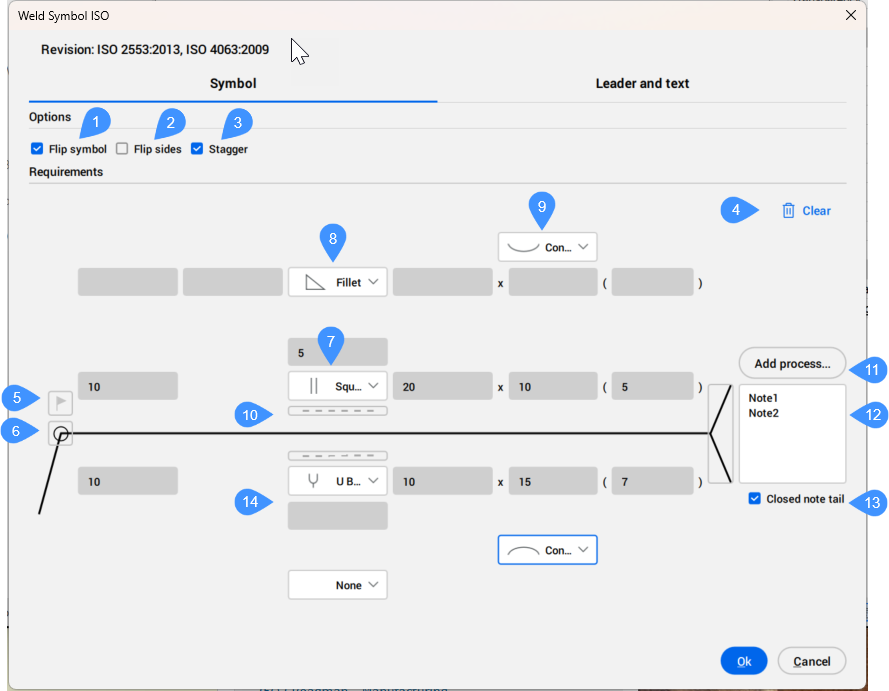Close the Weld Symbol ISO dialog

(851, 16)
